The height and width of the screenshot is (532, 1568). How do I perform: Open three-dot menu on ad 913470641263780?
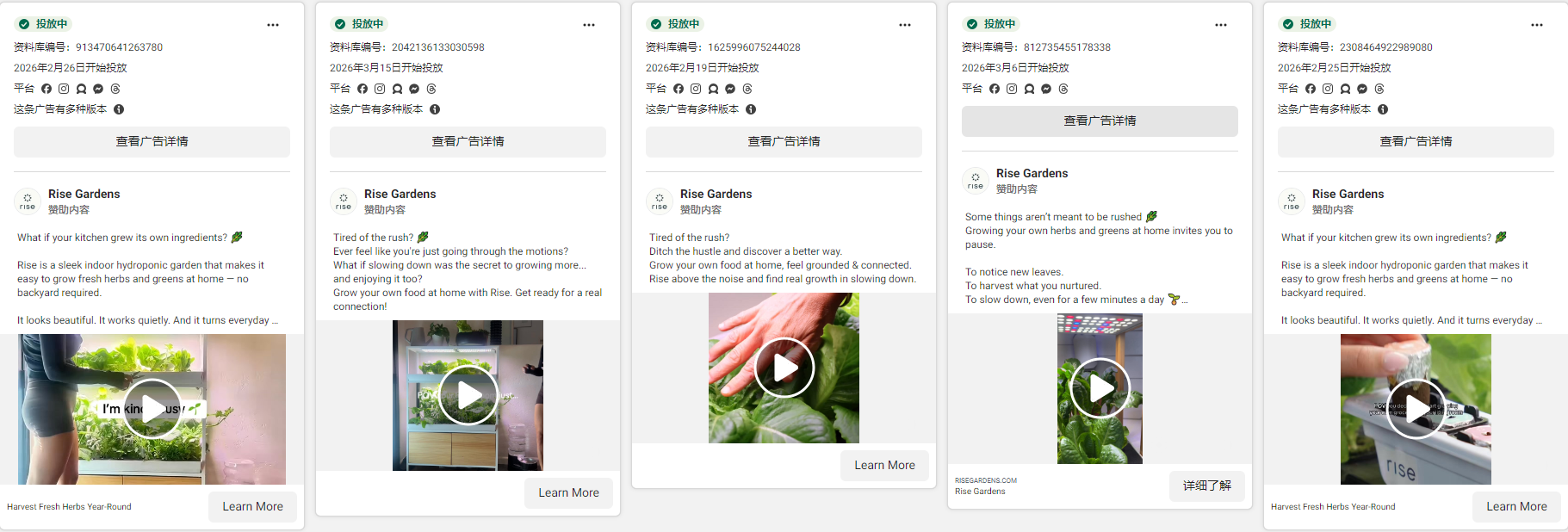[x=273, y=25]
